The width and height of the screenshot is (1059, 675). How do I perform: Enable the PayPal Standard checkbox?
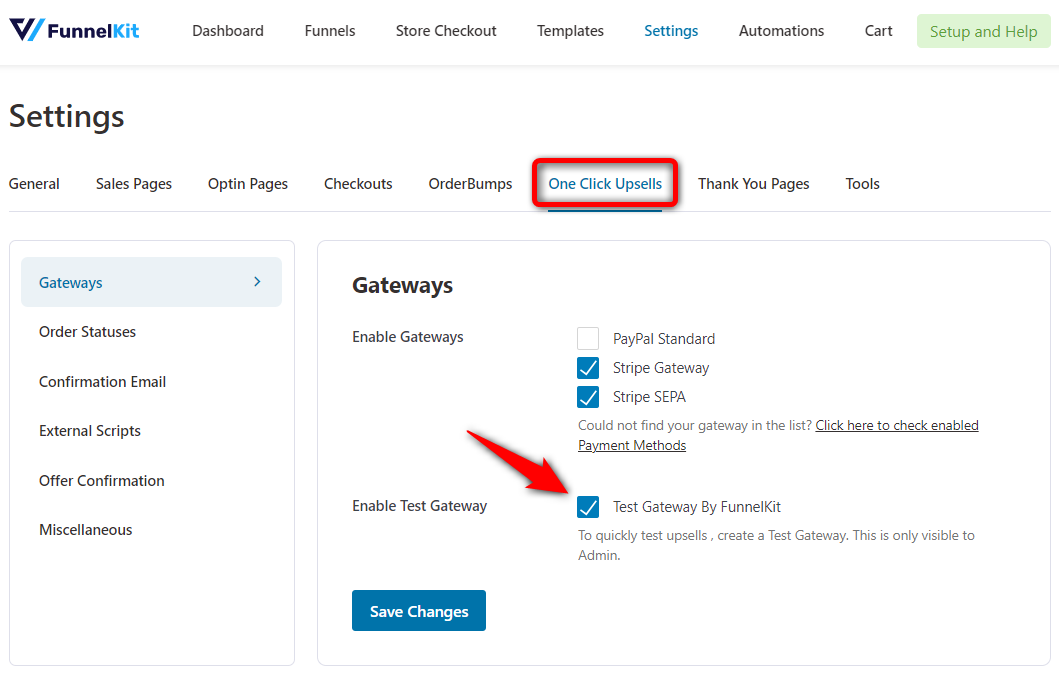pyautogui.click(x=588, y=339)
